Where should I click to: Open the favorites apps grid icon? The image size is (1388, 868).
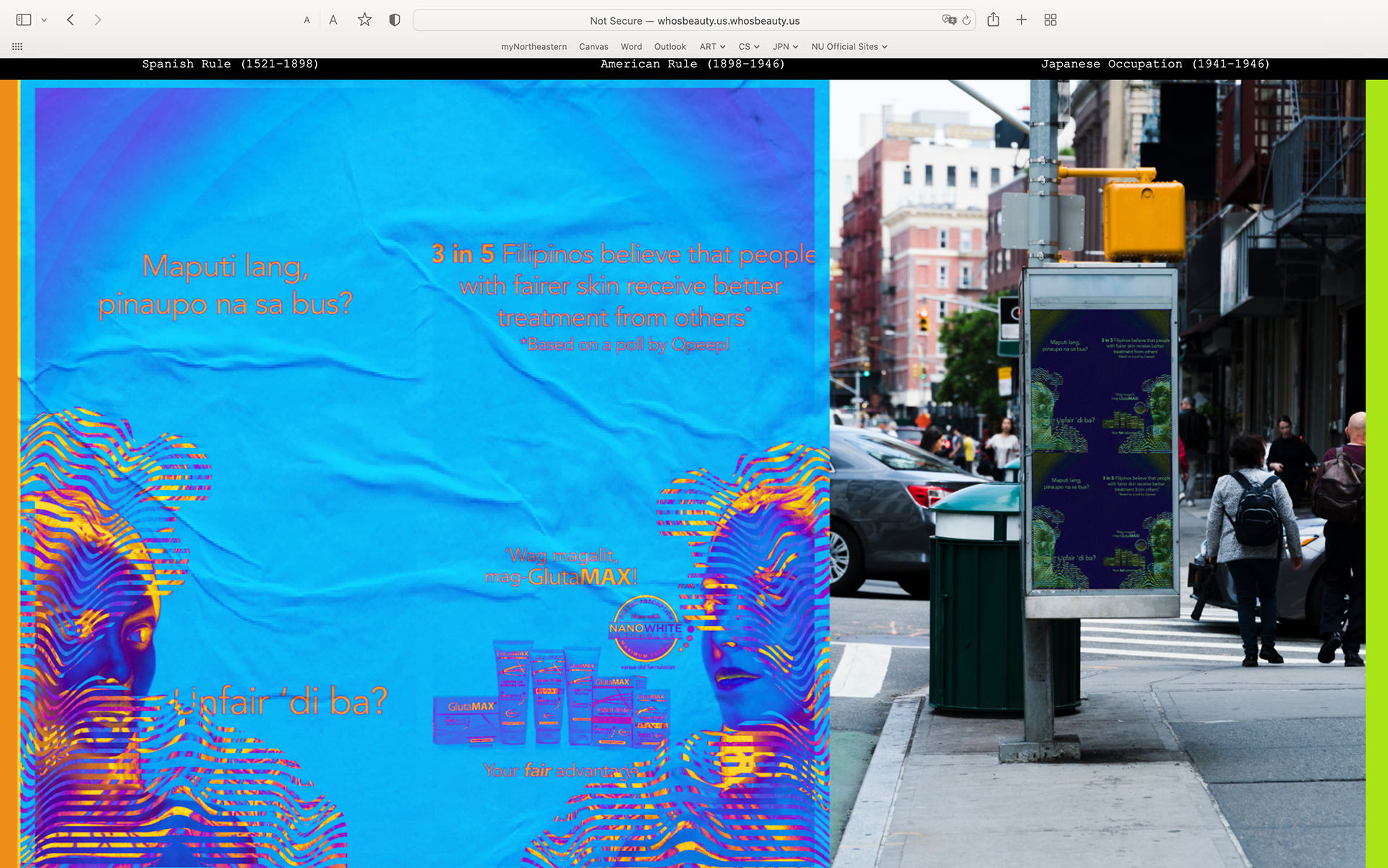click(17, 46)
